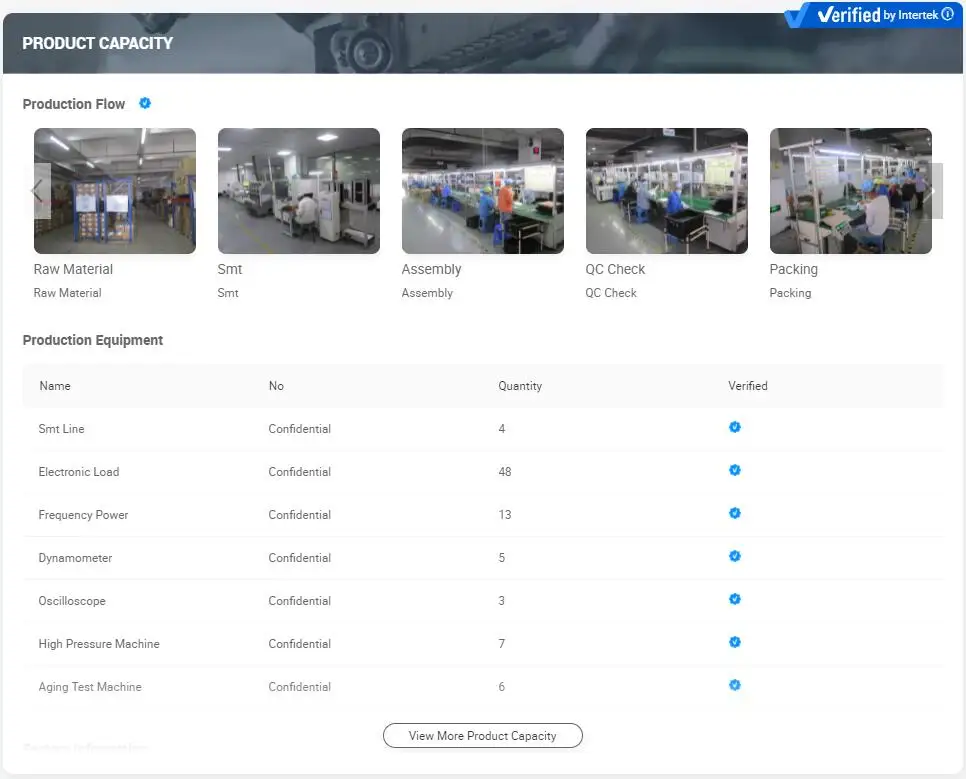The width and height of the screenshot is (966, 779).
Task: Open the Packing photo
Action: point(850,191)
